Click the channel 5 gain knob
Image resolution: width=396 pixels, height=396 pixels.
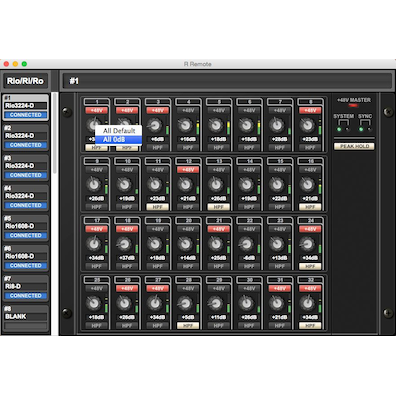click(216, 125)
